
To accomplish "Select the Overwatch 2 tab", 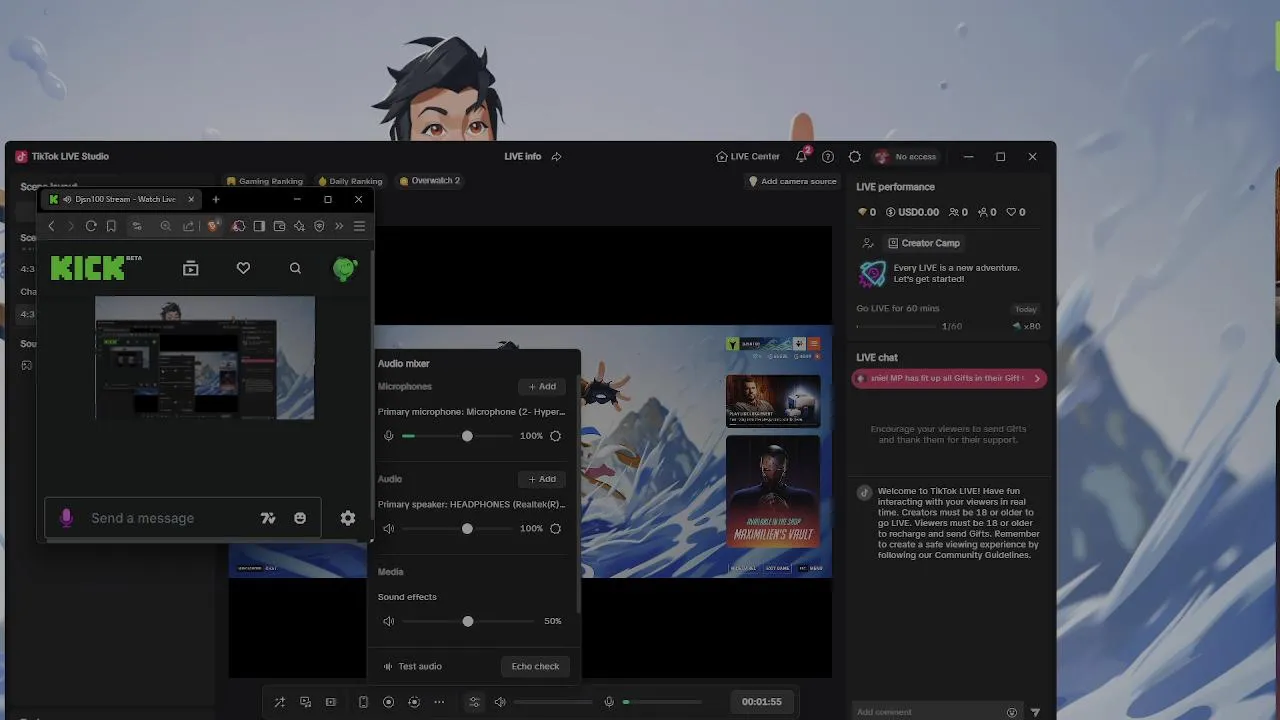I will (429, 181).
